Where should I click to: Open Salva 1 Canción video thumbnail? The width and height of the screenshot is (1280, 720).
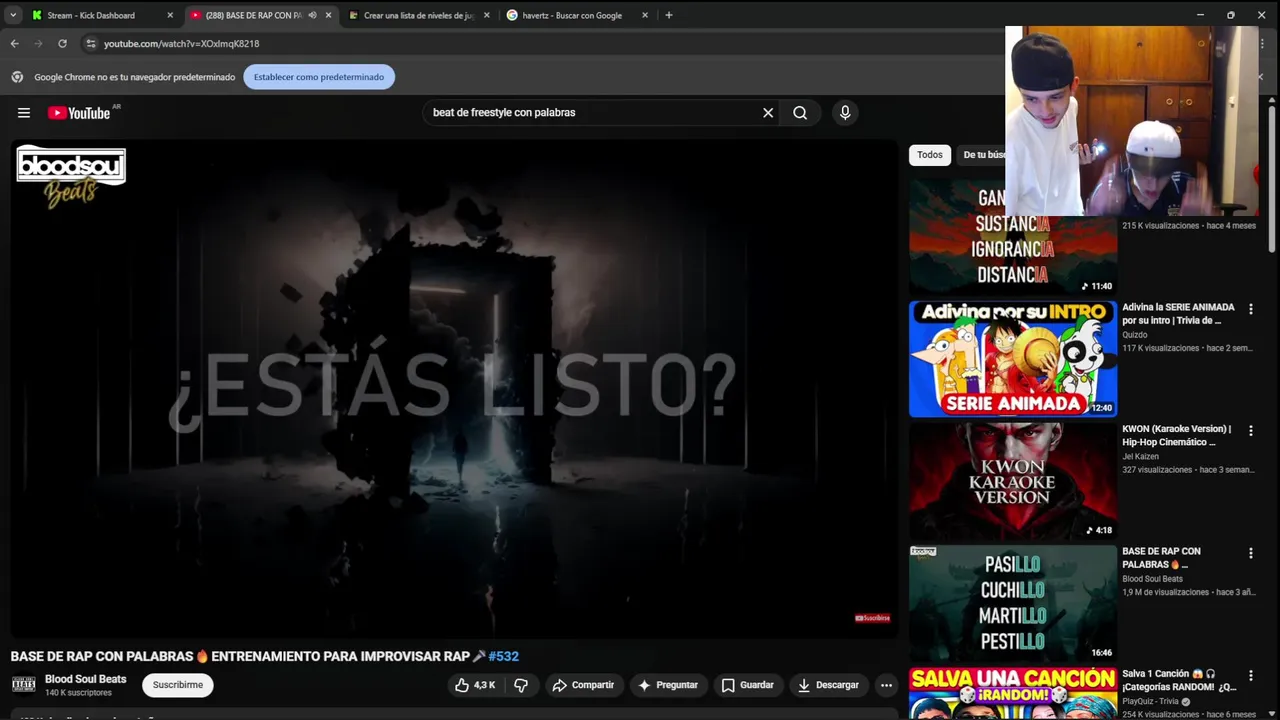tap(1013, 693)
